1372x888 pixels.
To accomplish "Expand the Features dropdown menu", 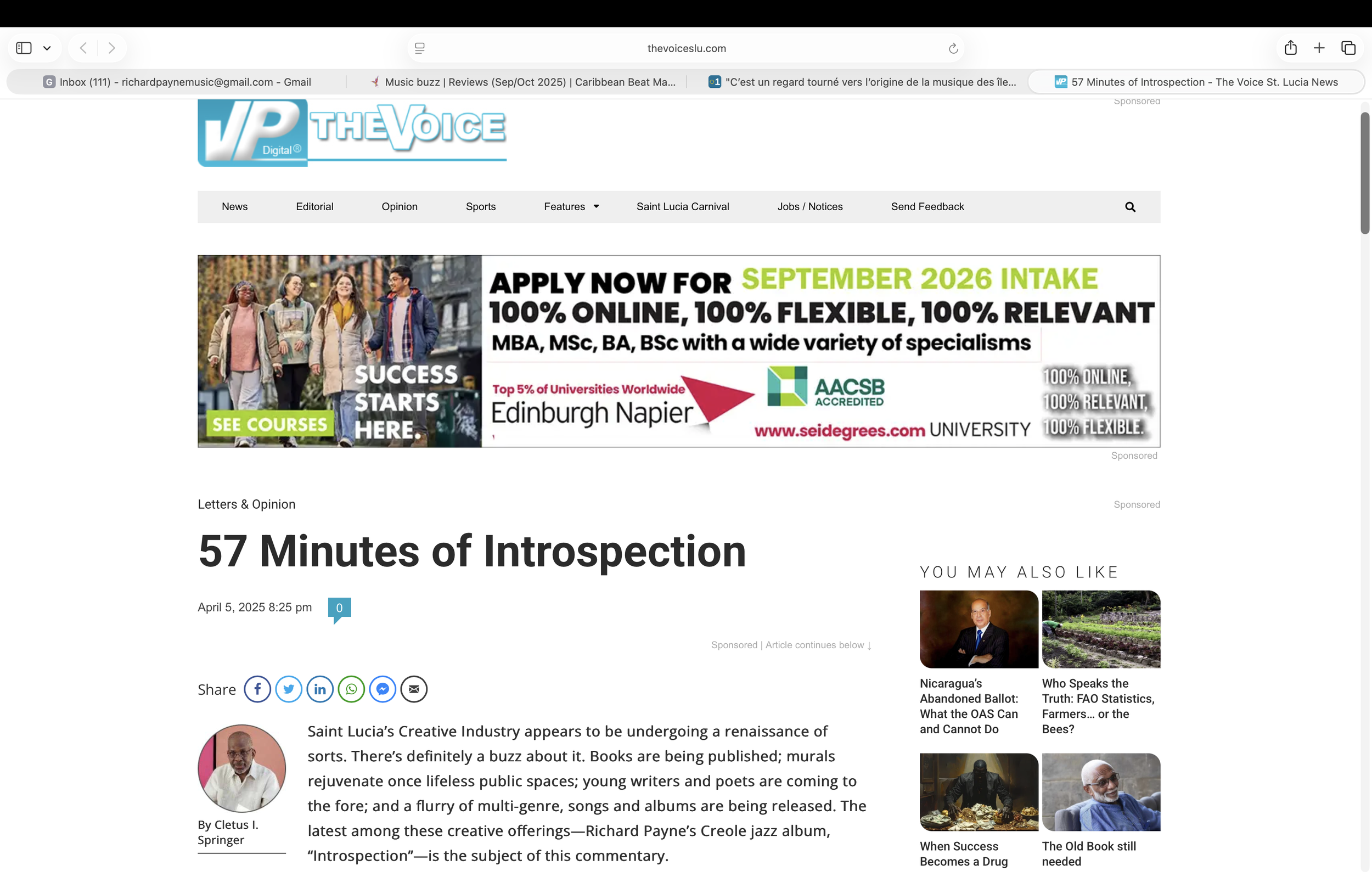I will pos(571,206).
